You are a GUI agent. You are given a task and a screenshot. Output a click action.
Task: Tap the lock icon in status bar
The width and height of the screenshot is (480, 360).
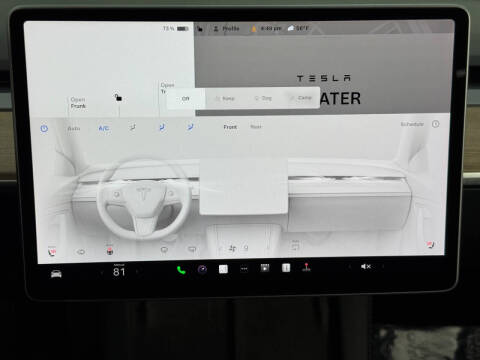pyautogui.click(x=200, y=29)
